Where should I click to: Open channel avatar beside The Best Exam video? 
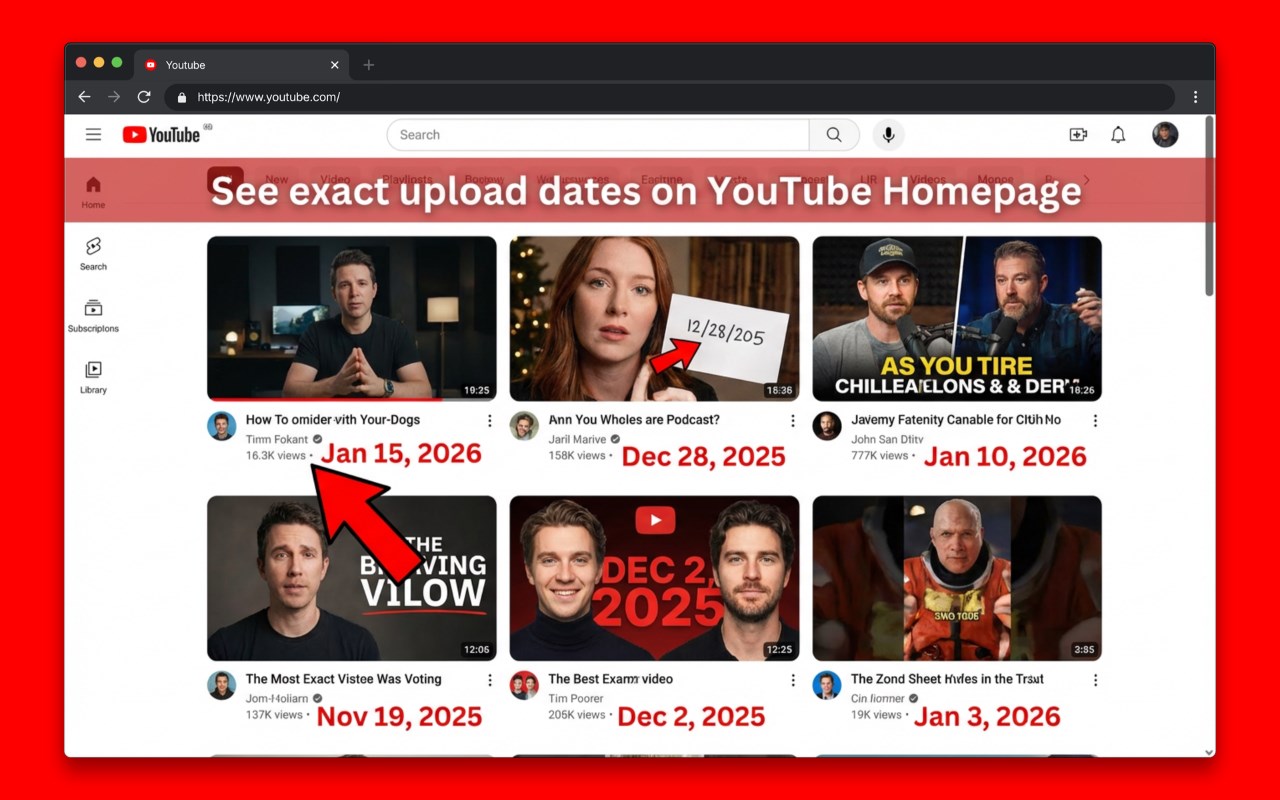pyautogui.click(x=524, y=685)
